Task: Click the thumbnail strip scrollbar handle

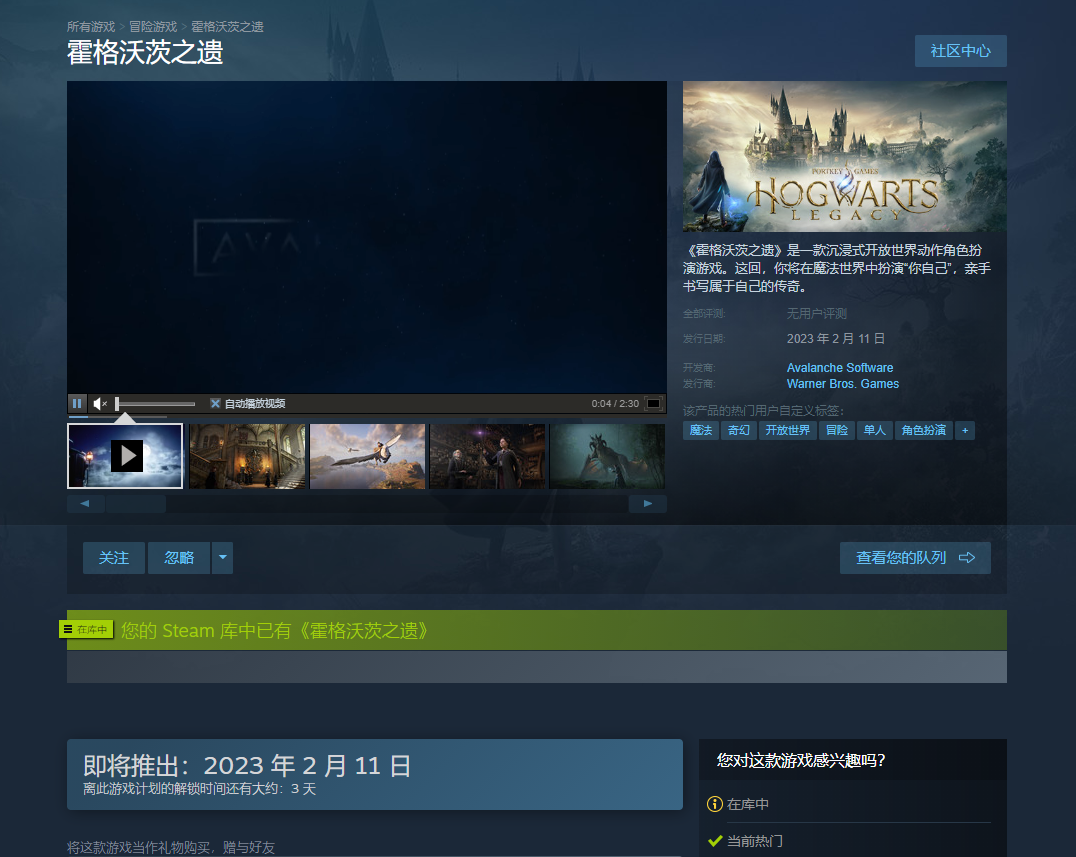Action: pos(136,504)
